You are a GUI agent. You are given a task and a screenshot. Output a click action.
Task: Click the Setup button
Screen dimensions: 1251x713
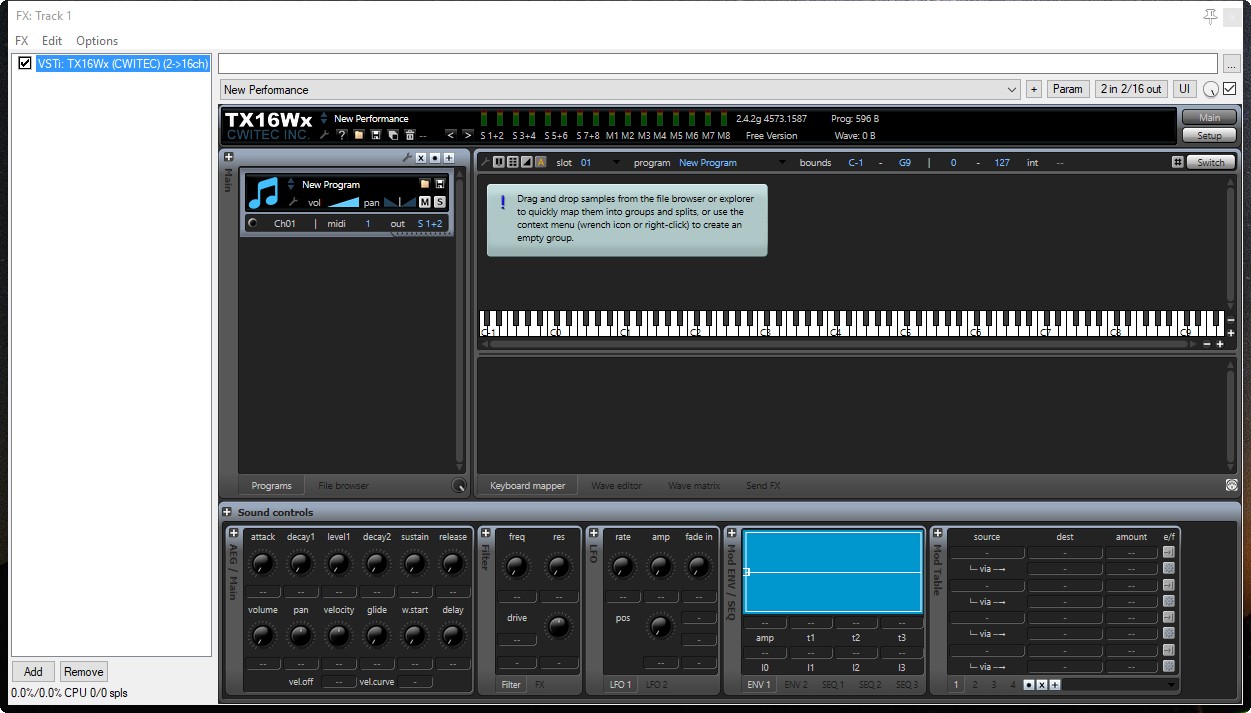[1209, 135]
